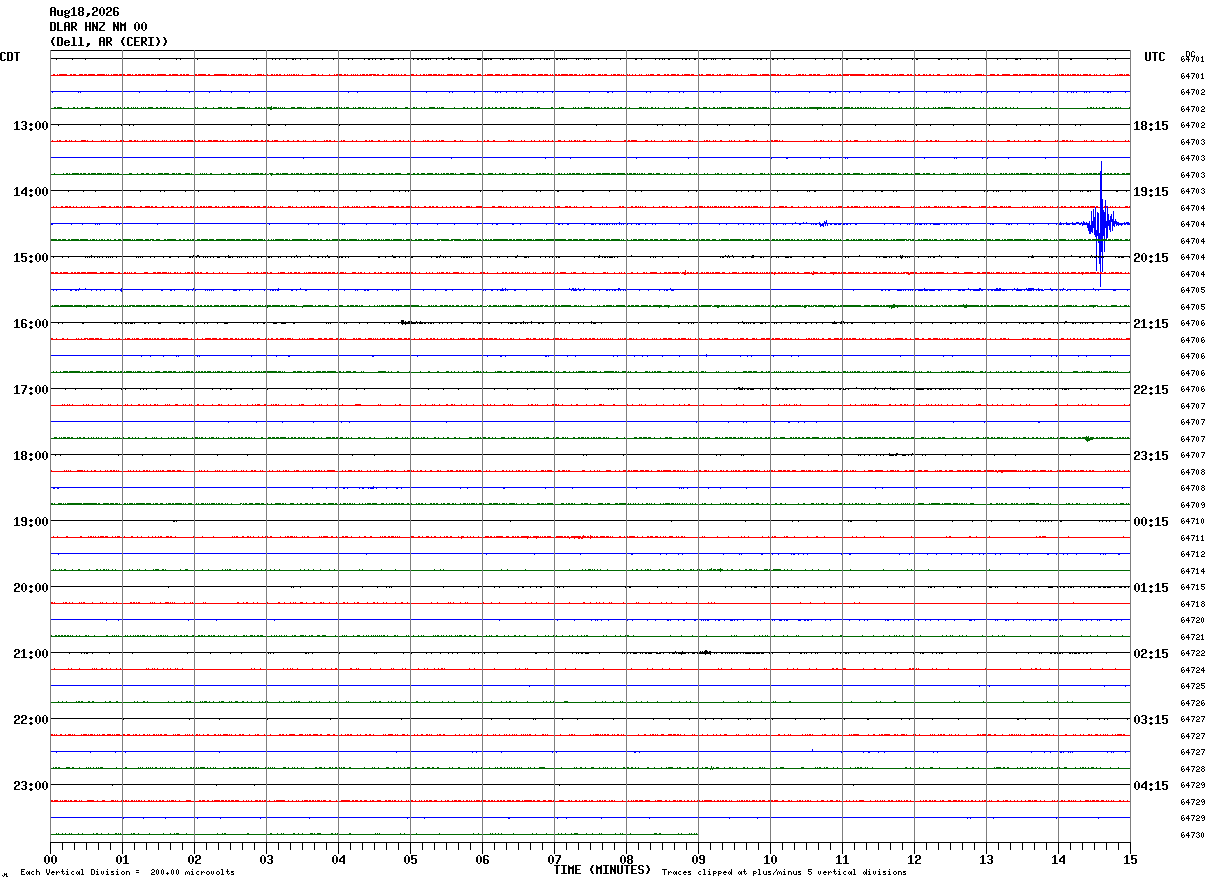Select the 13:00 CDT time label
The width and height of the screenshot is (1210, 886).
(x=30, y=126)
